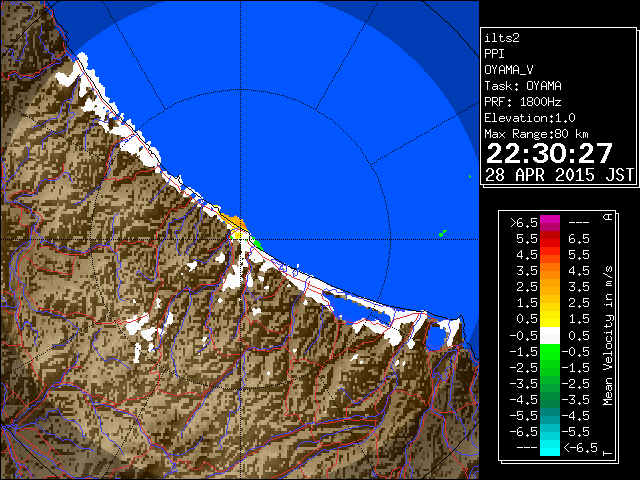Click the yellow echo patch at the radar site
Screen dimensions: 640x480
click(238, 235)
